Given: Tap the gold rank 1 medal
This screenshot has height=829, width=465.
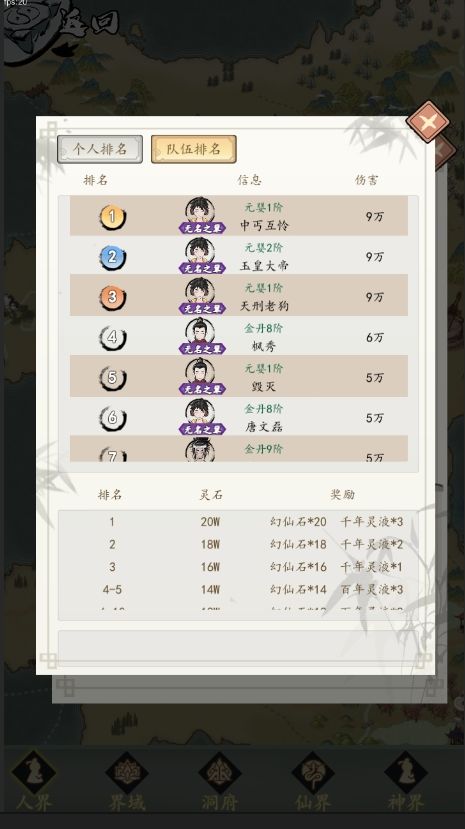Looking at the screenshot, I should coord(112,217).
